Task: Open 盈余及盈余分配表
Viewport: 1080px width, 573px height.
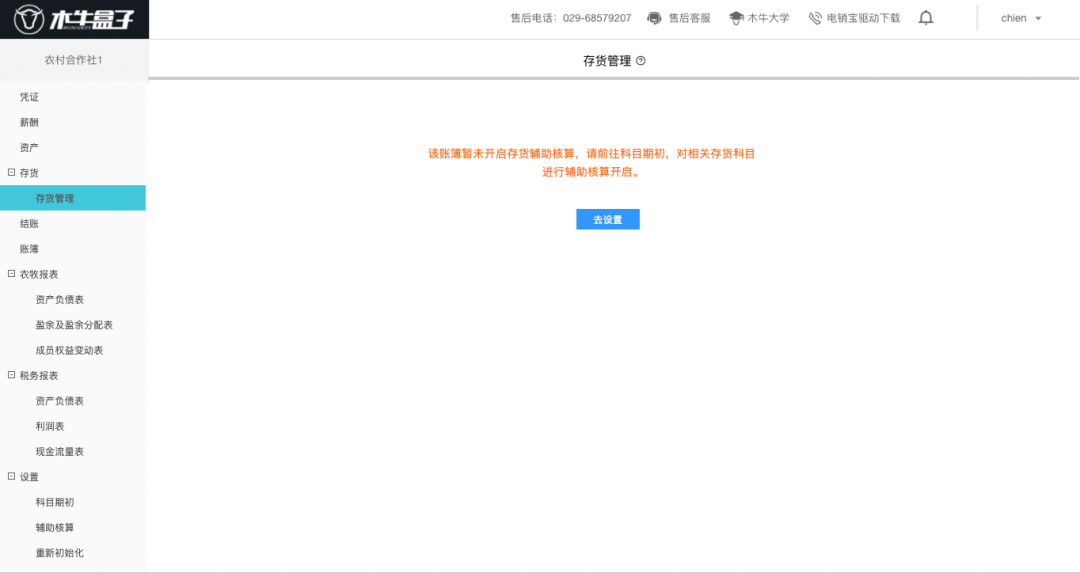Action: pos(74,325)
